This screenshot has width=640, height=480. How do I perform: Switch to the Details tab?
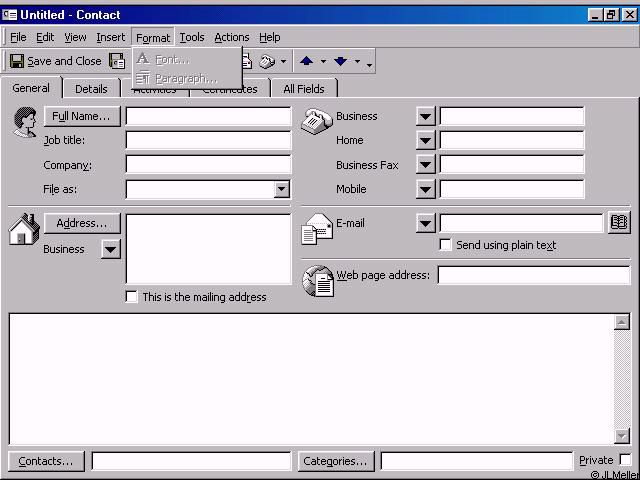click(91, 89)
